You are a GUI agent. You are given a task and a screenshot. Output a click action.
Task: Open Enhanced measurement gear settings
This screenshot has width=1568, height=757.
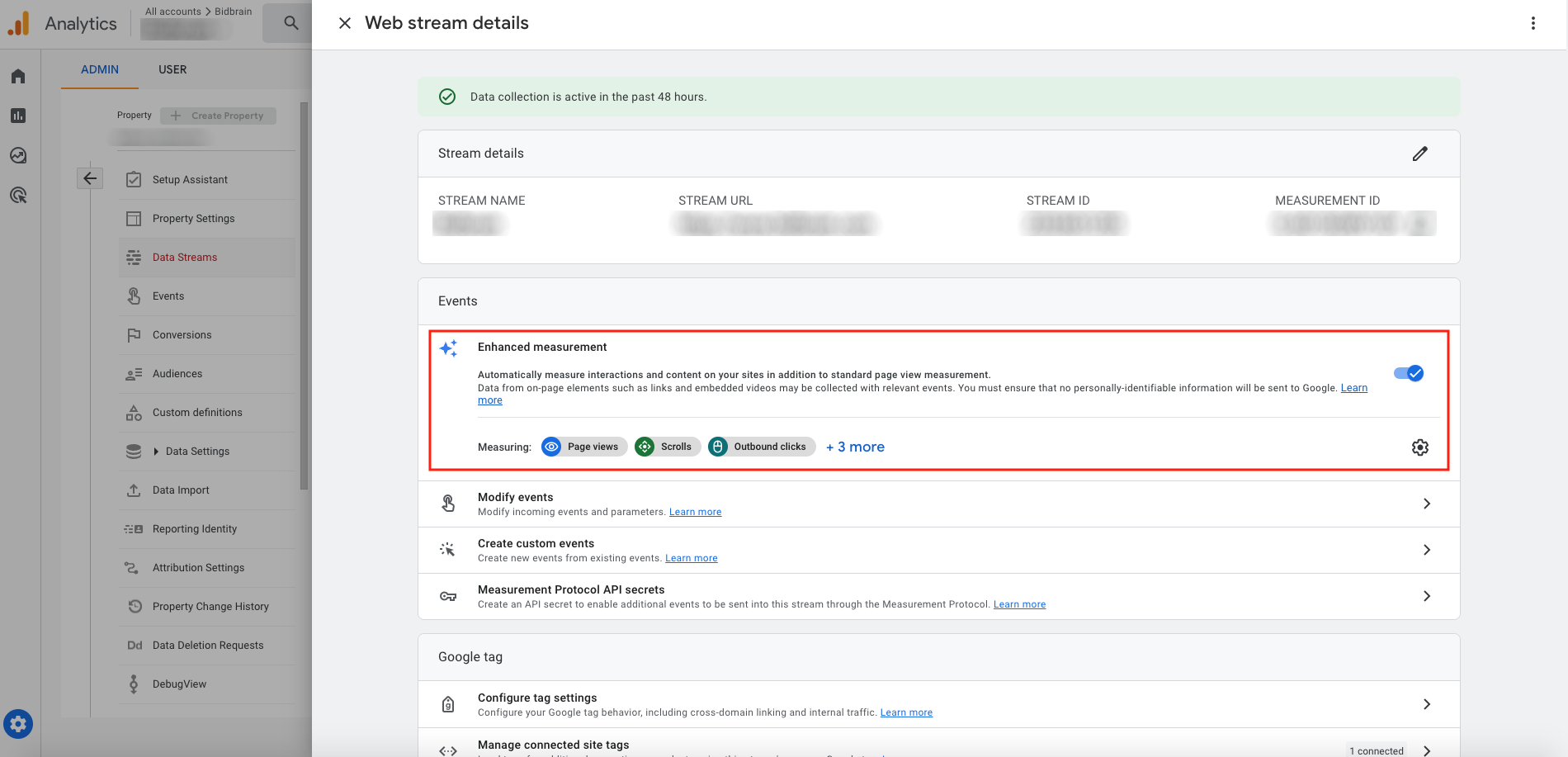1419,447
